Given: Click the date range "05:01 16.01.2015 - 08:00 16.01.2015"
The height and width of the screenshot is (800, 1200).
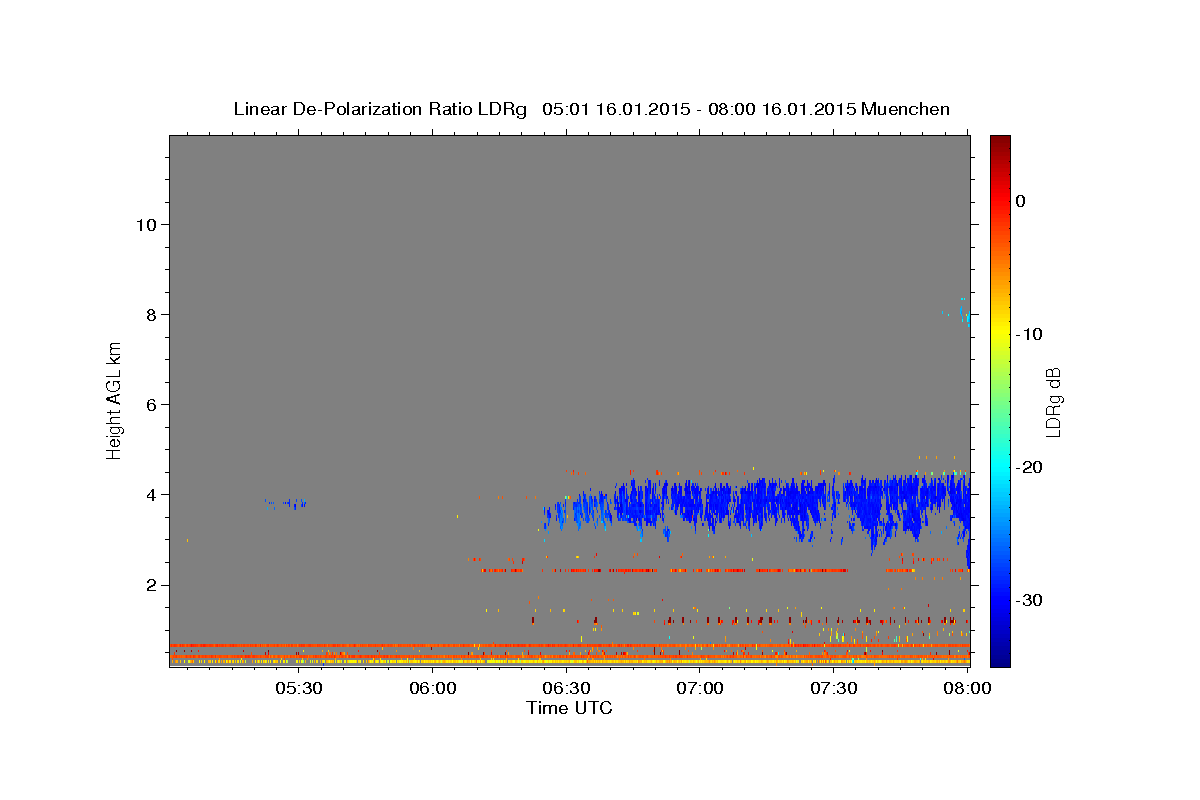Looking at the screenshot, I should tap(699, 109).
